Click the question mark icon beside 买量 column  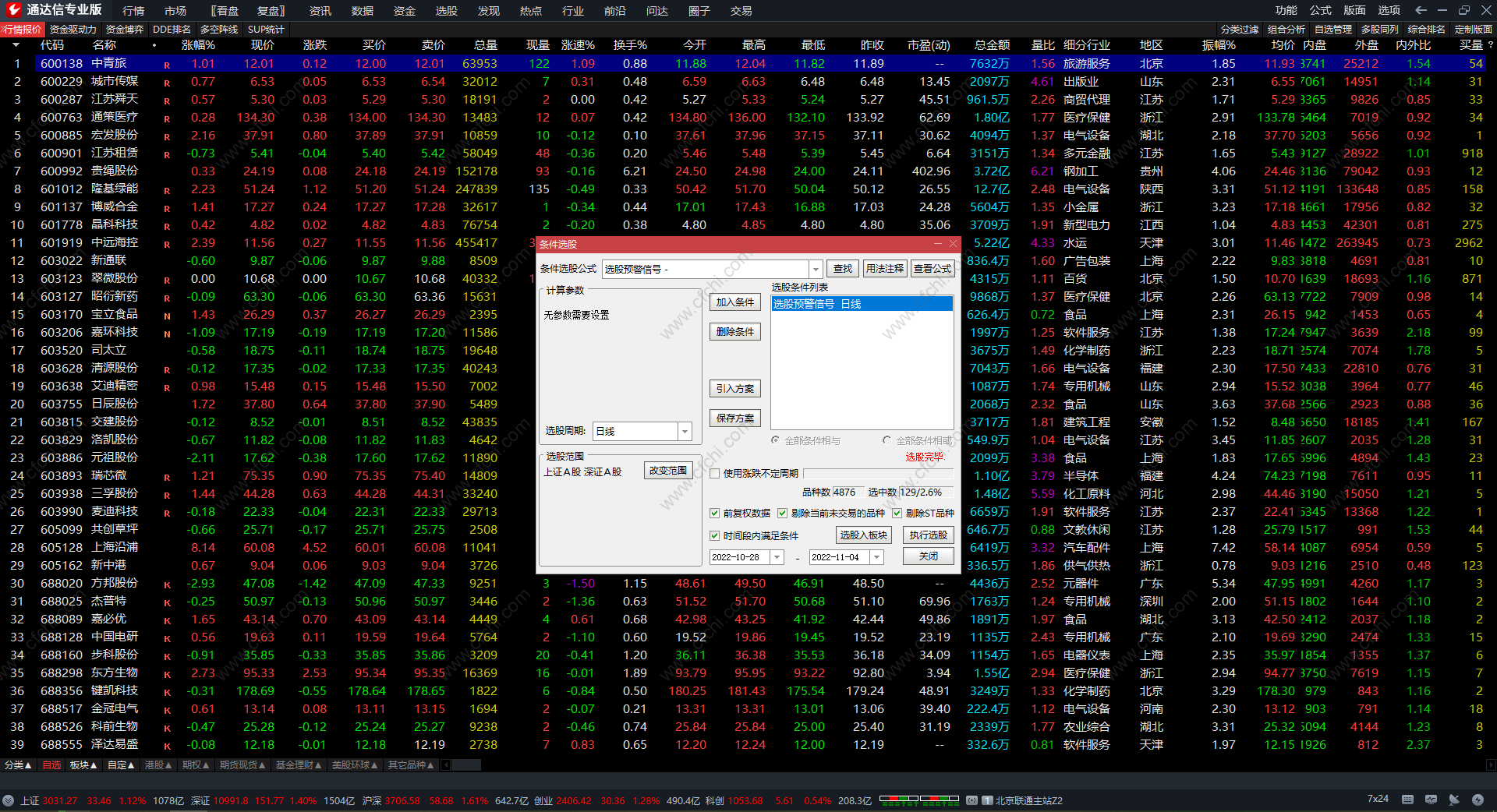pyautogui.click(x=1490, y=45)
